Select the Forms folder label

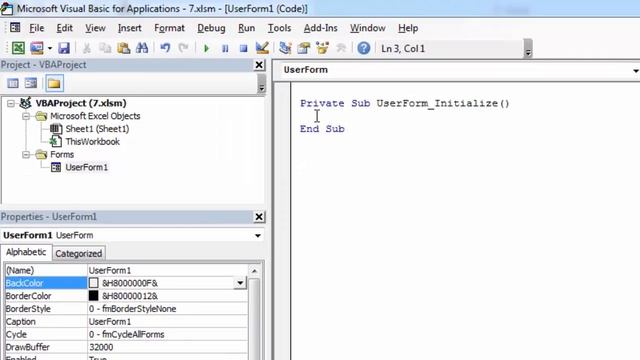click(x=62, y=155)
